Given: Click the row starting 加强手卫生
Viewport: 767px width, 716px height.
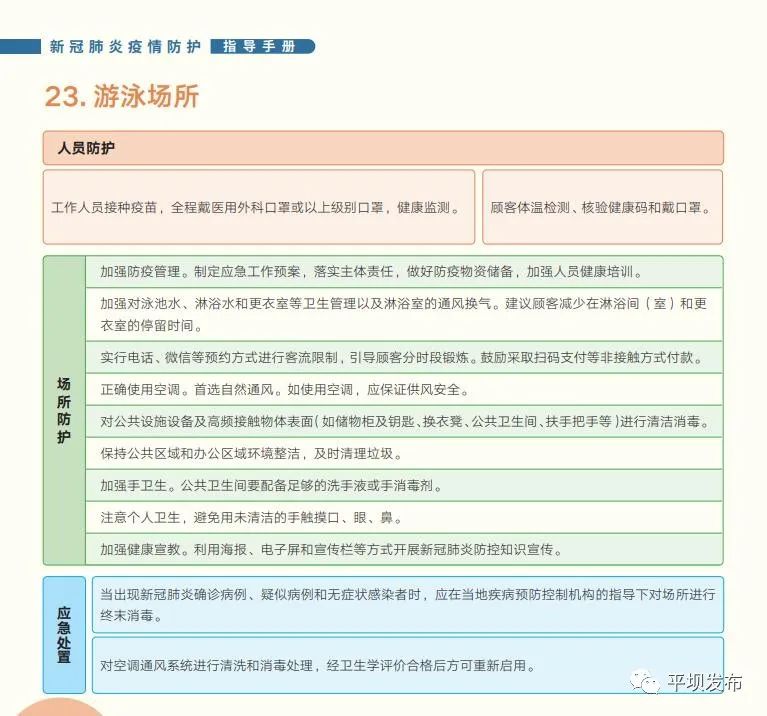Looking at the screenshot, I should click(404, 485).
